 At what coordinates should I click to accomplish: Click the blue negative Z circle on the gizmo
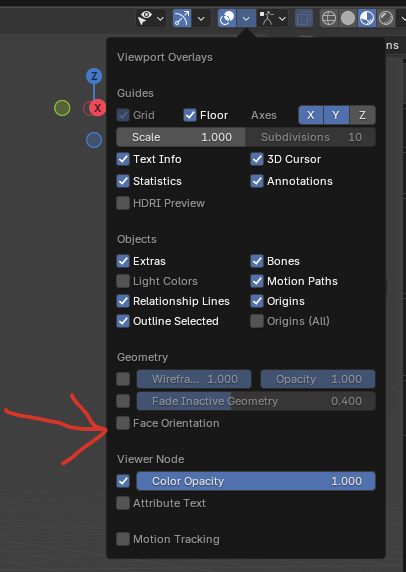94,140
